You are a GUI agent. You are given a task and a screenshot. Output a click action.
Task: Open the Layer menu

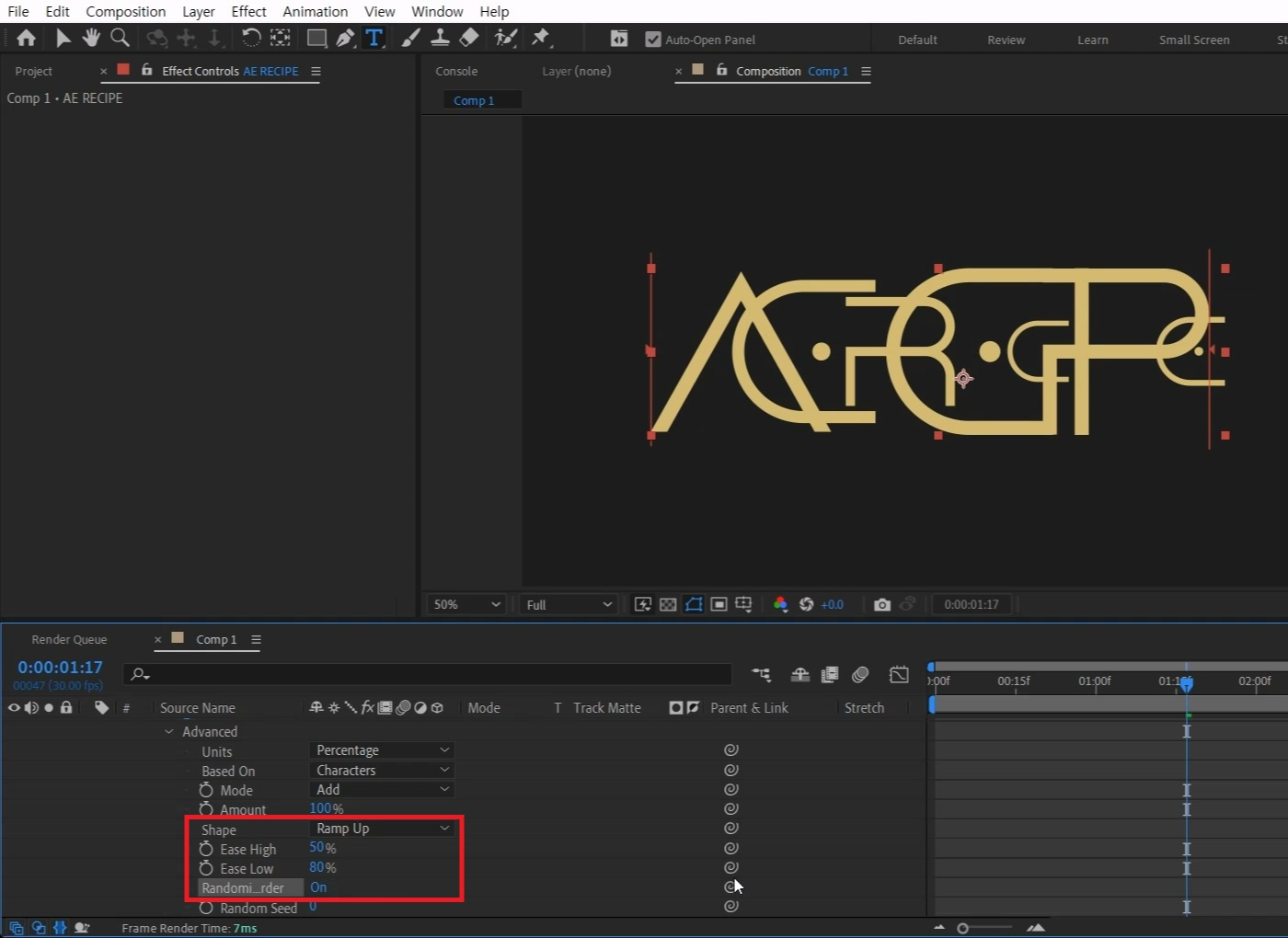pyautogui.click(x=198, y=11)
